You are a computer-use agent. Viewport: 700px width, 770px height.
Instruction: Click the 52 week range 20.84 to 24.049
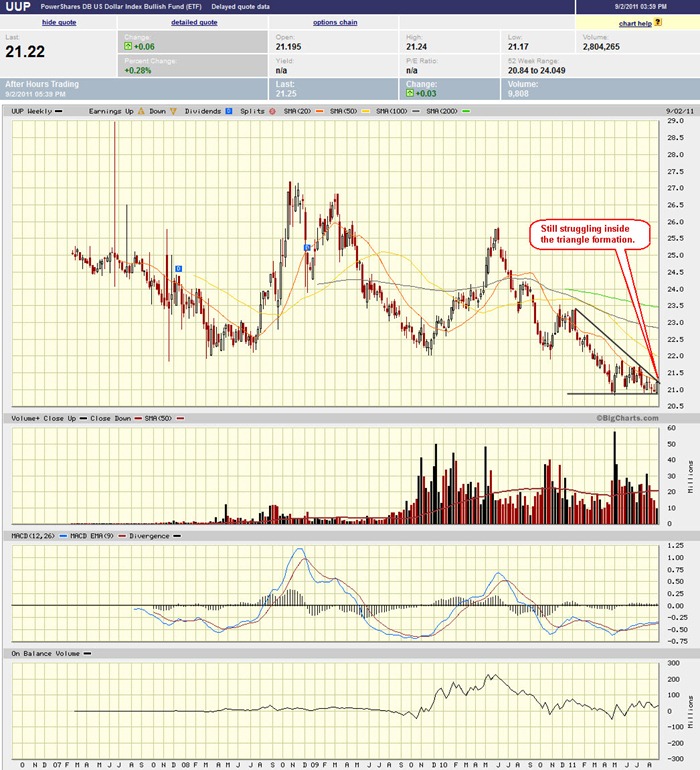click(x=536, y=70)
